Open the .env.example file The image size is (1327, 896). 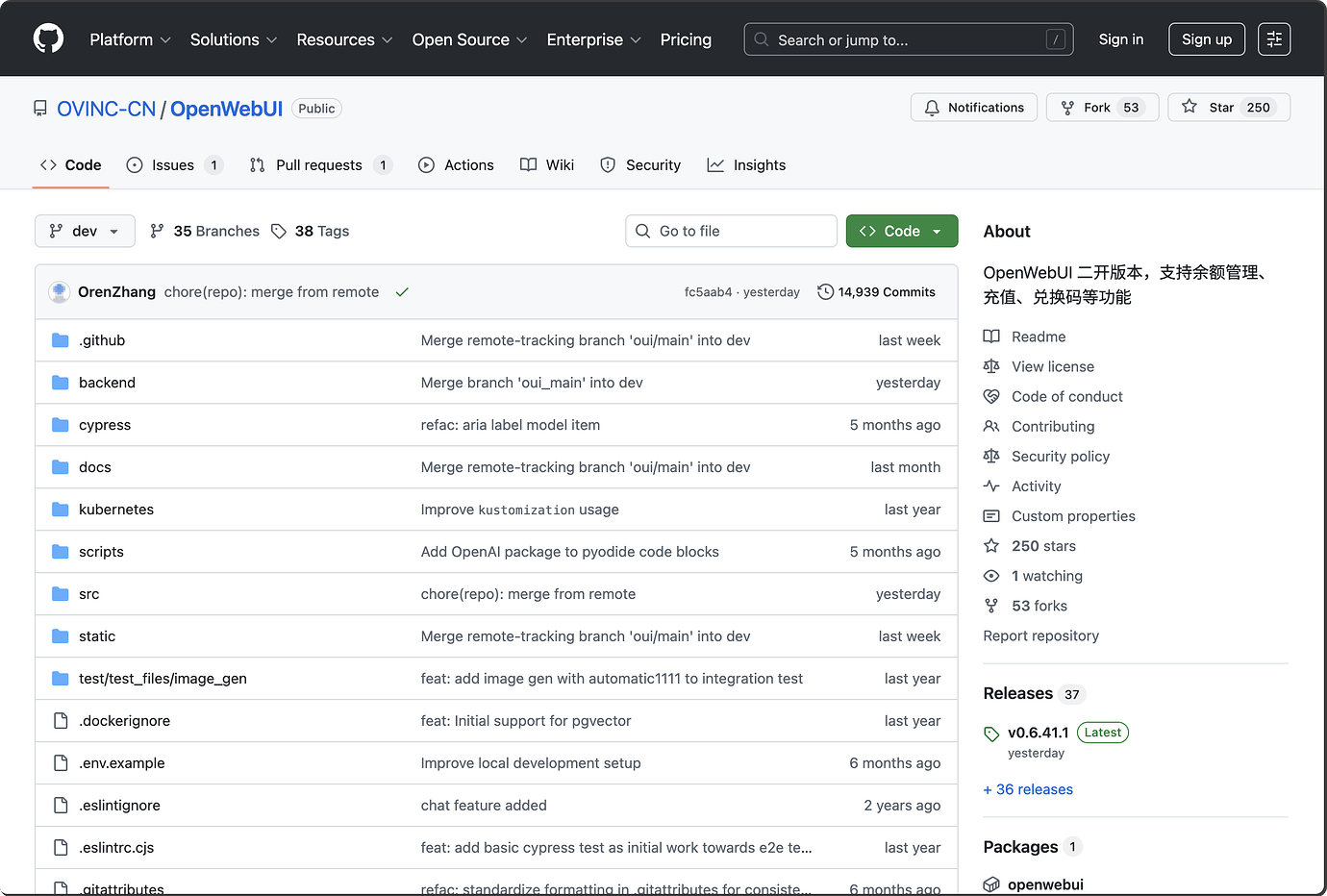tap(122, 763)
